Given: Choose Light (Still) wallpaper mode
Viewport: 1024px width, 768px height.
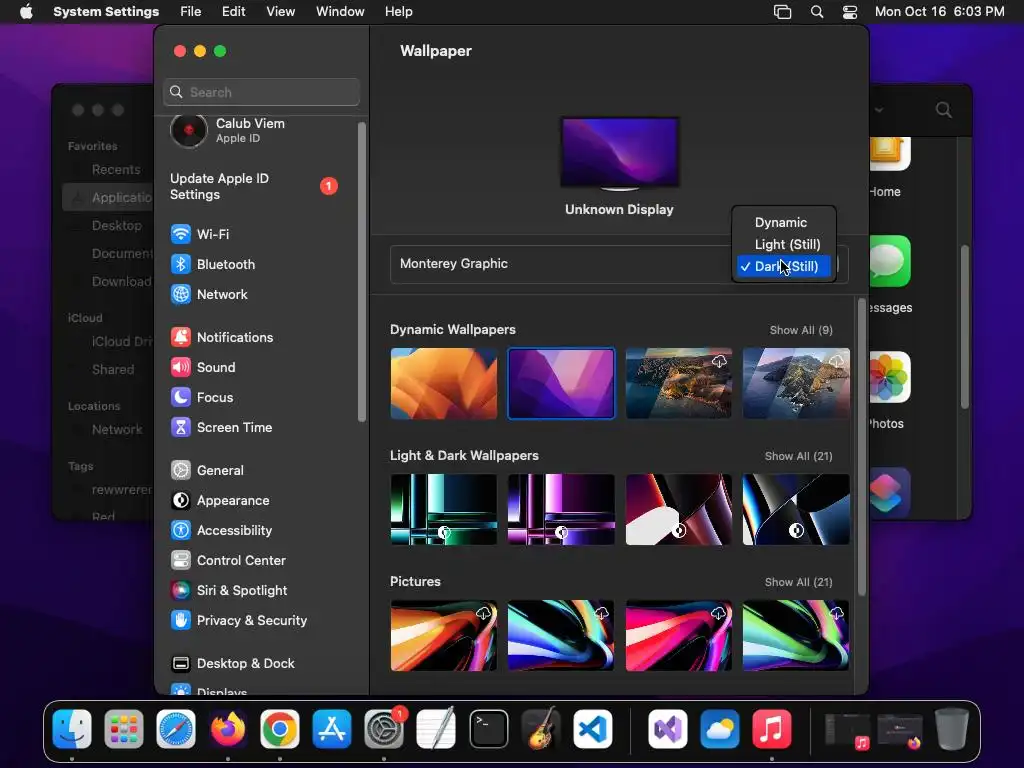Looking at the screenshot, I should tap(784, 244).
